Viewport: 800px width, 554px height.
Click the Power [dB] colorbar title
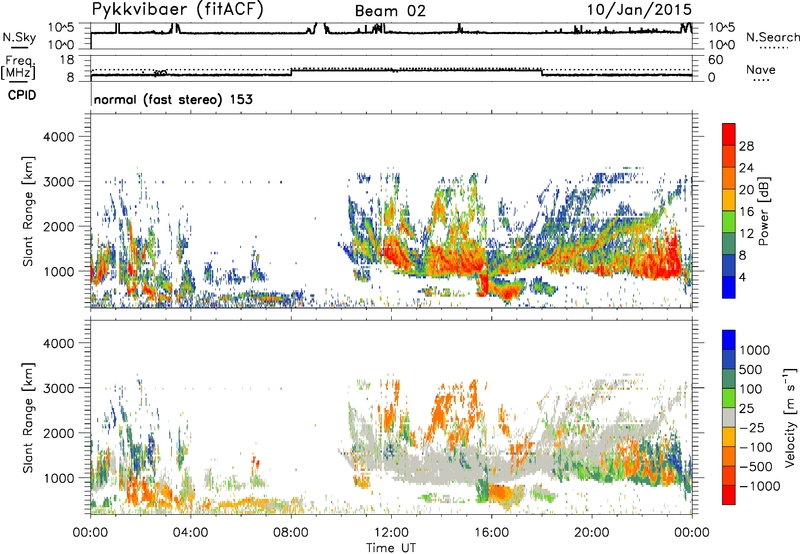click(763, 211)
